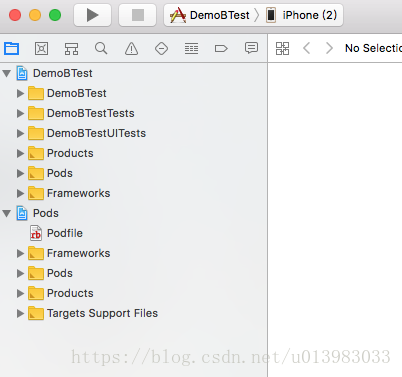Show the Test navigator
This screenshot has width=402, height=377.
coord(161,48)
